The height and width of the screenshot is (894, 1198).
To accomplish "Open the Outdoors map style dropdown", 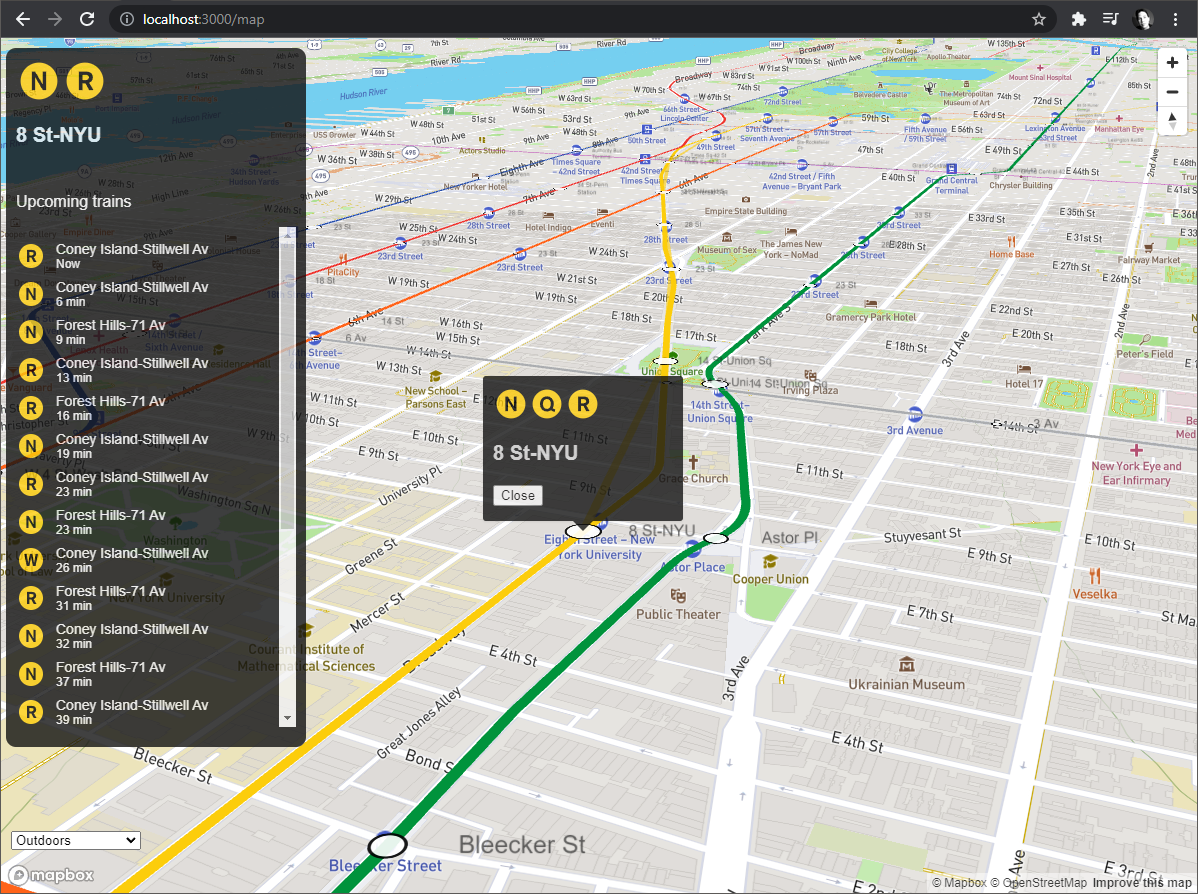I will point(76,841).
